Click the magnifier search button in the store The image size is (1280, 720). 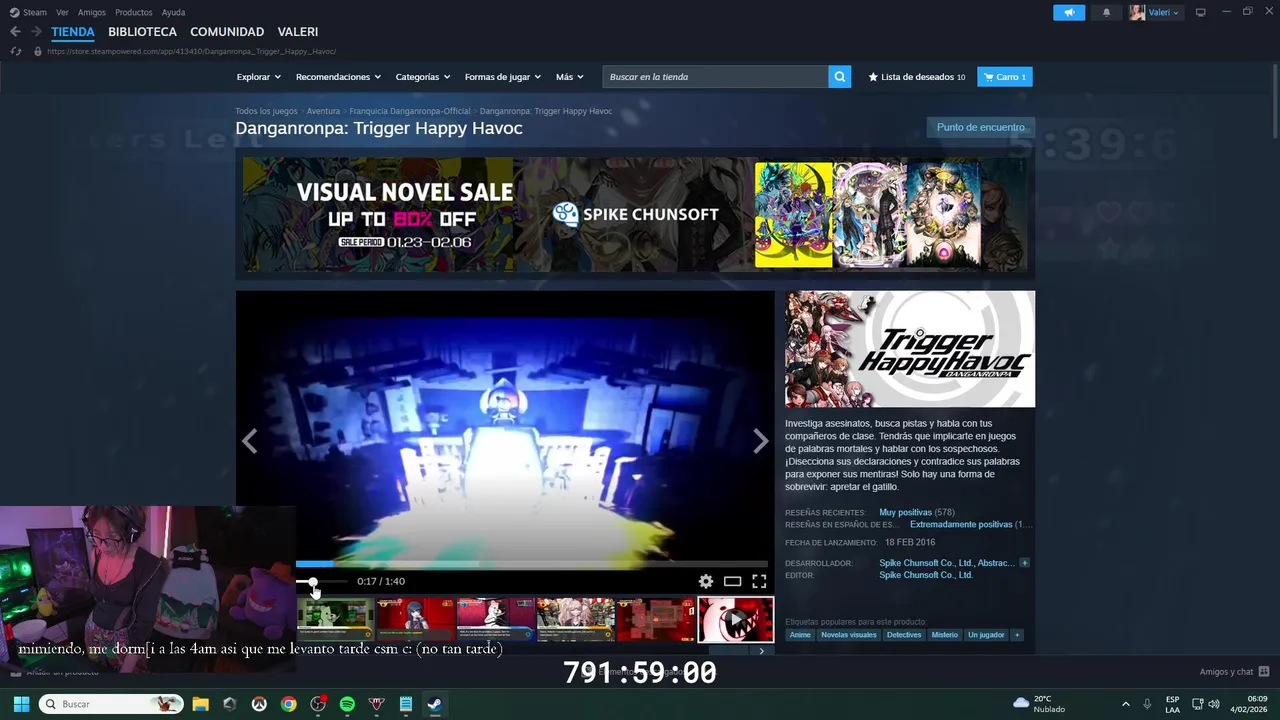[x=840, y=77]
